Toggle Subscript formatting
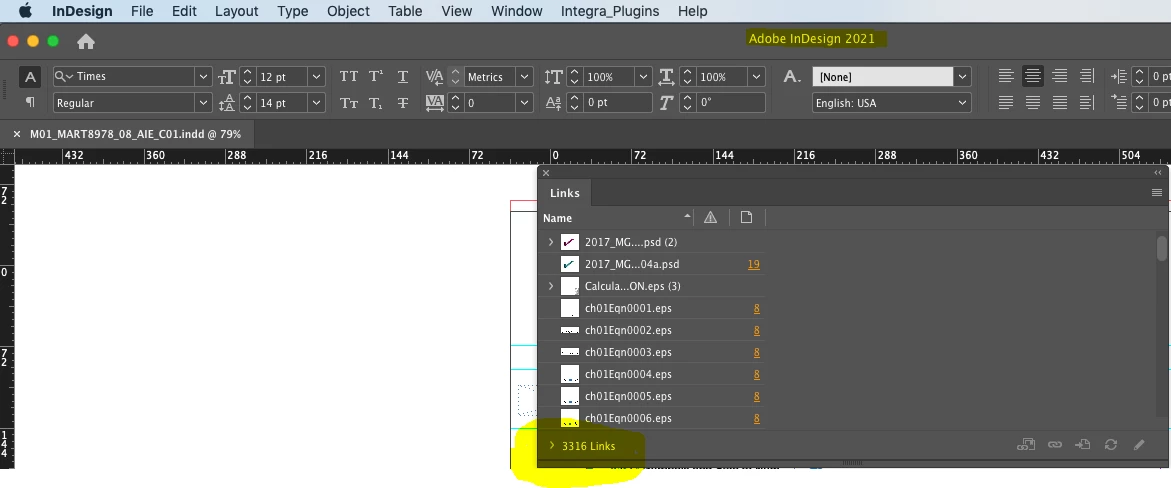1171x488 pixels. [x=376, y=102]
